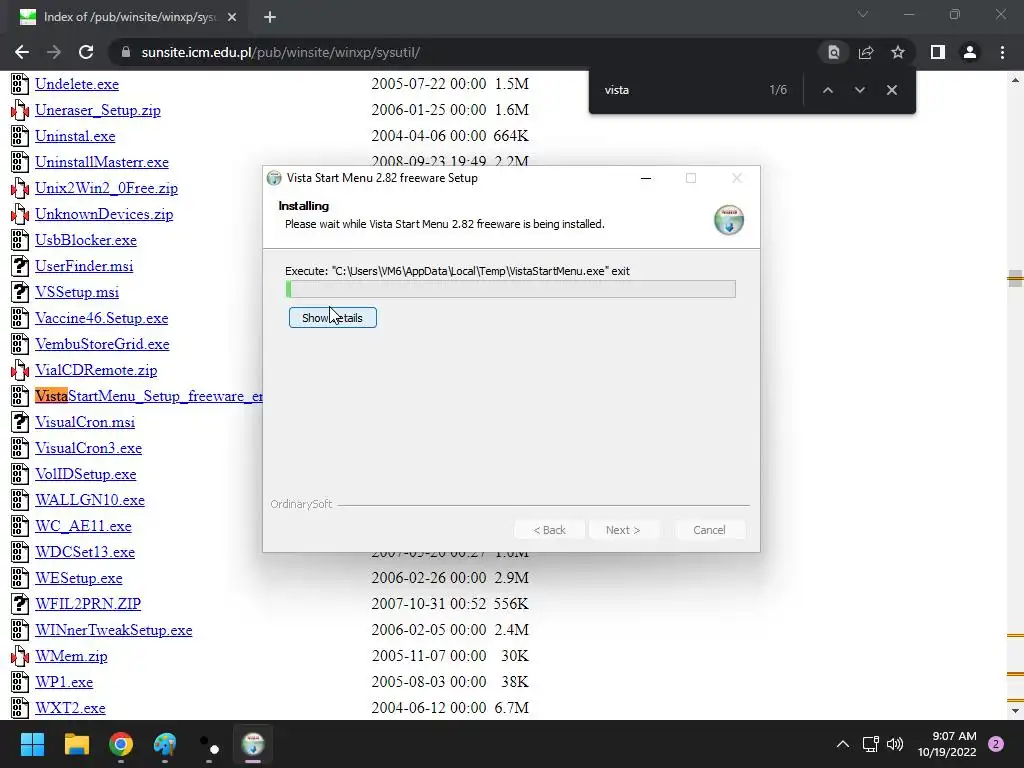Open the search-by-image lens icon in the address bar
This screenshot has width=1024, height=768.
[833, 52]
